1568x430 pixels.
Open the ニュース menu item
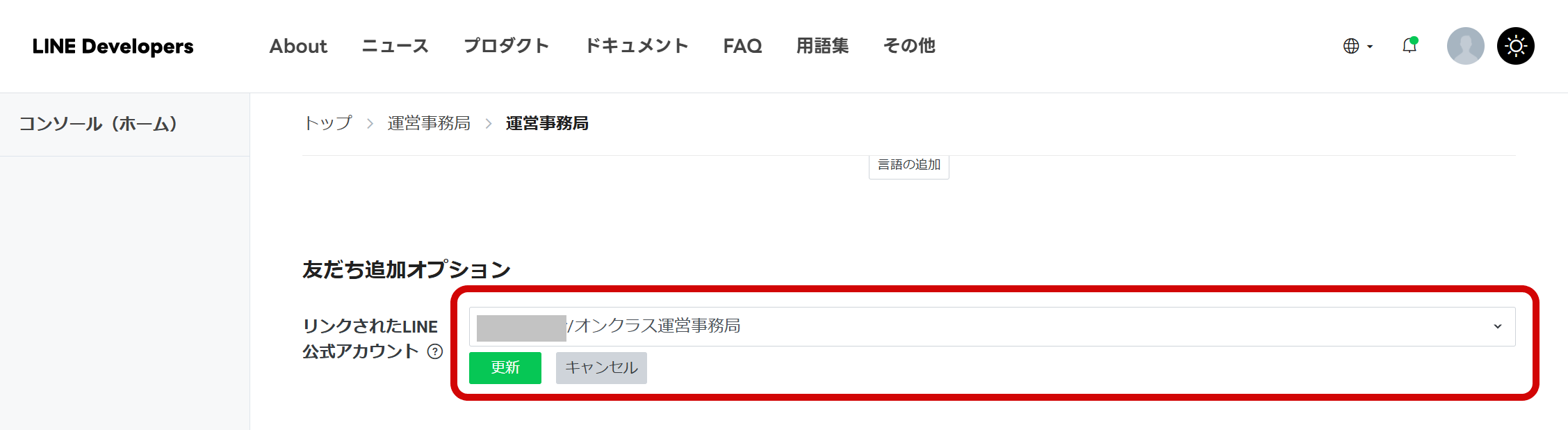pos(395,47)
